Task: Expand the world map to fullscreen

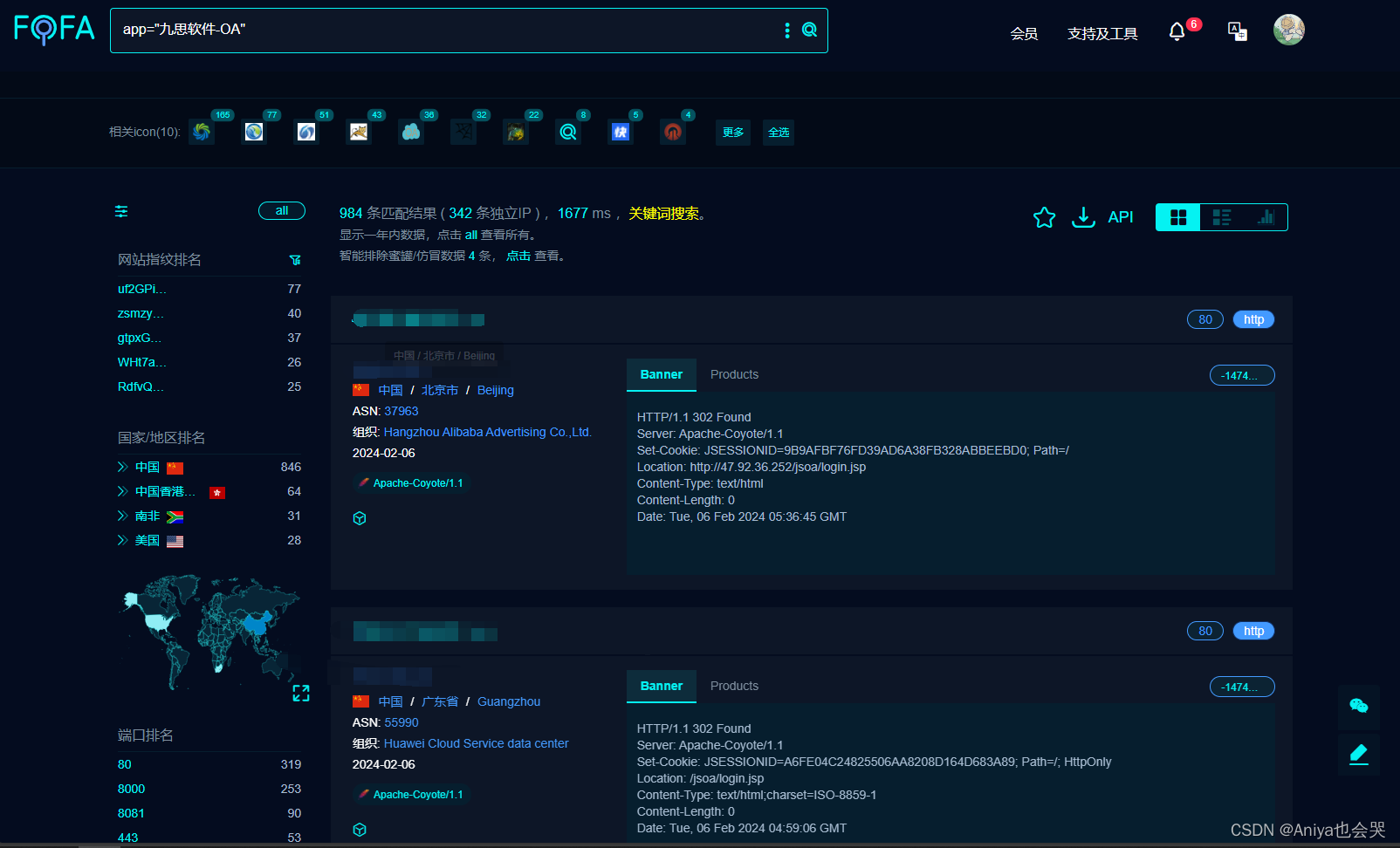Action: coord(302,693)
